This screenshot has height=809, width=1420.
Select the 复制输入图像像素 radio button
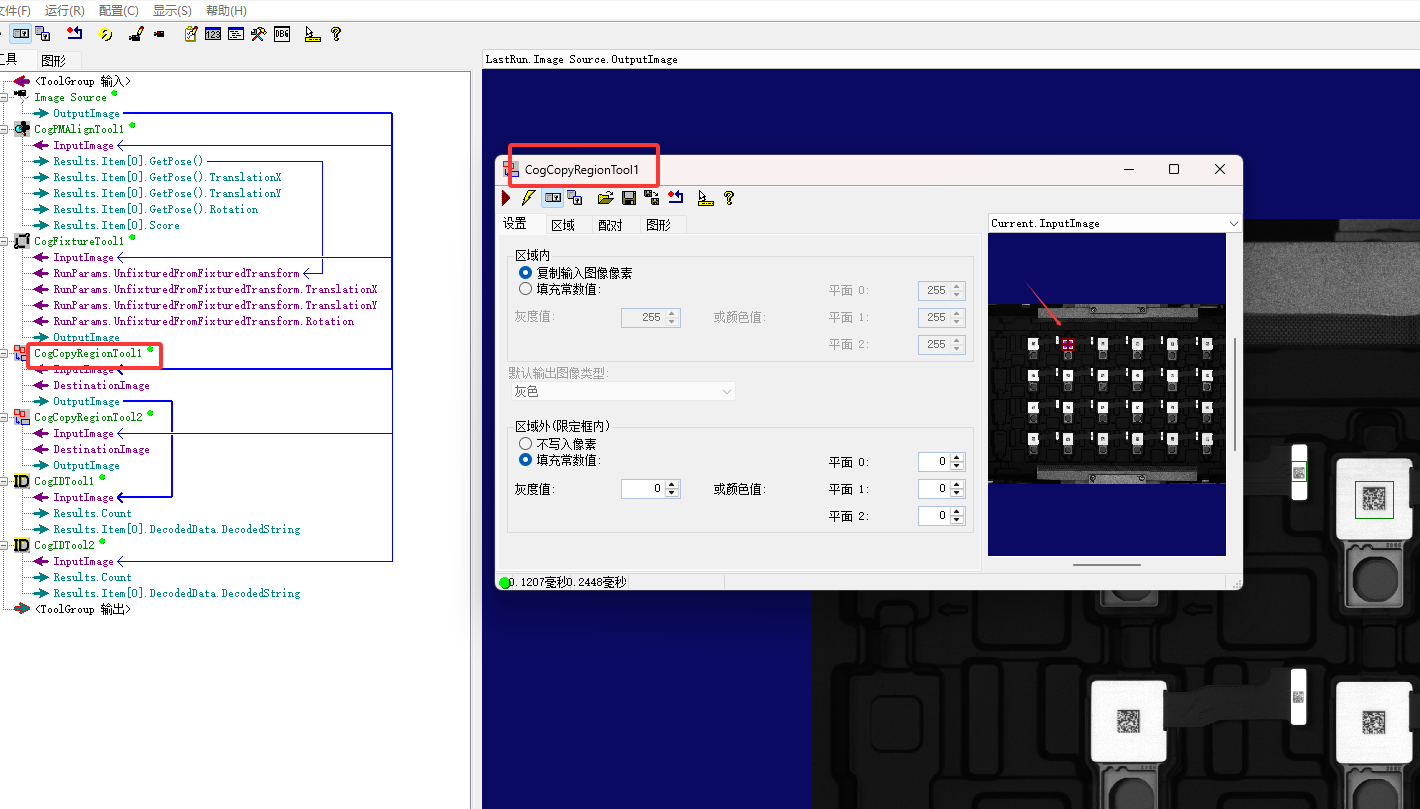(525, 272)
